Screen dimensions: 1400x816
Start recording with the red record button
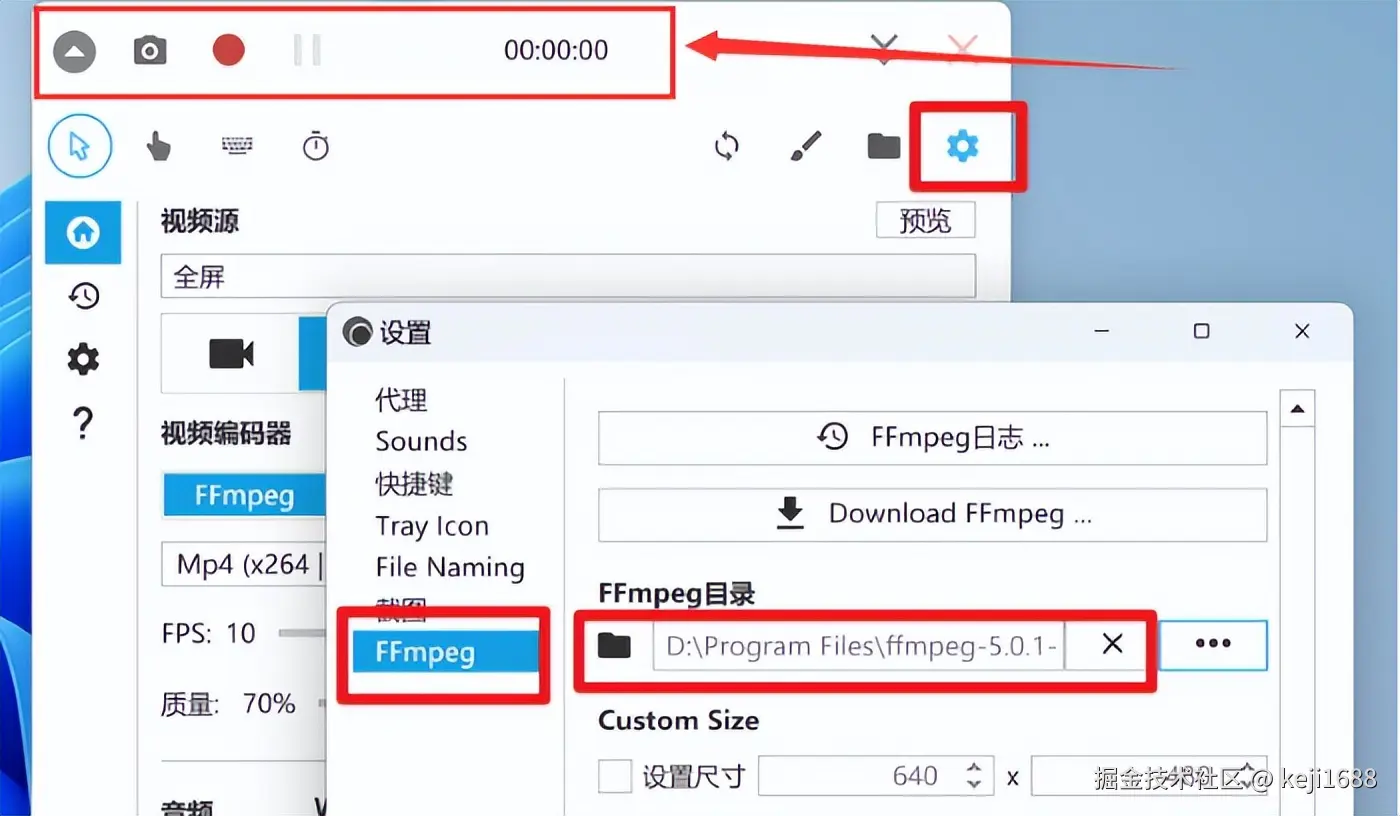pyautogui.click(x=228, y=50)
